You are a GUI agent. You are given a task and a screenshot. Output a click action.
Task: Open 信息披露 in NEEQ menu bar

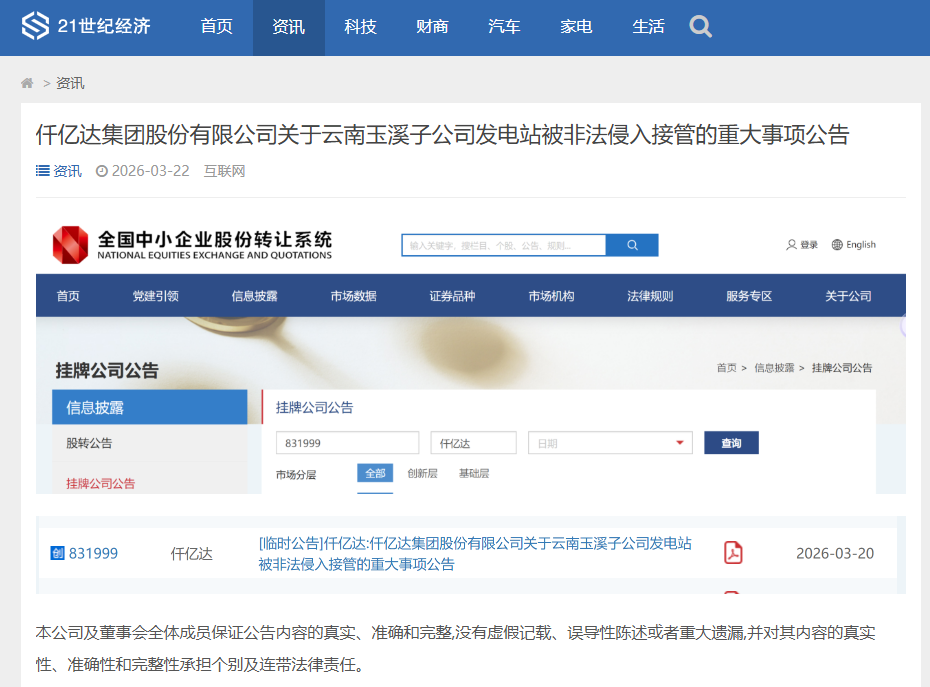coord(254,295)
